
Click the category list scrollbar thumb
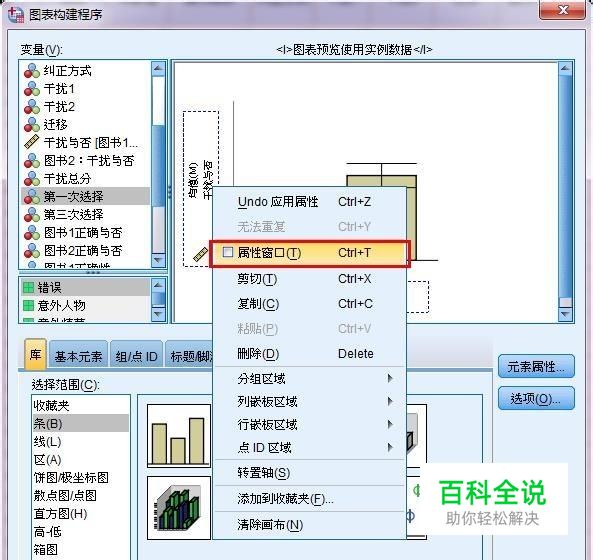pos(158,299)
